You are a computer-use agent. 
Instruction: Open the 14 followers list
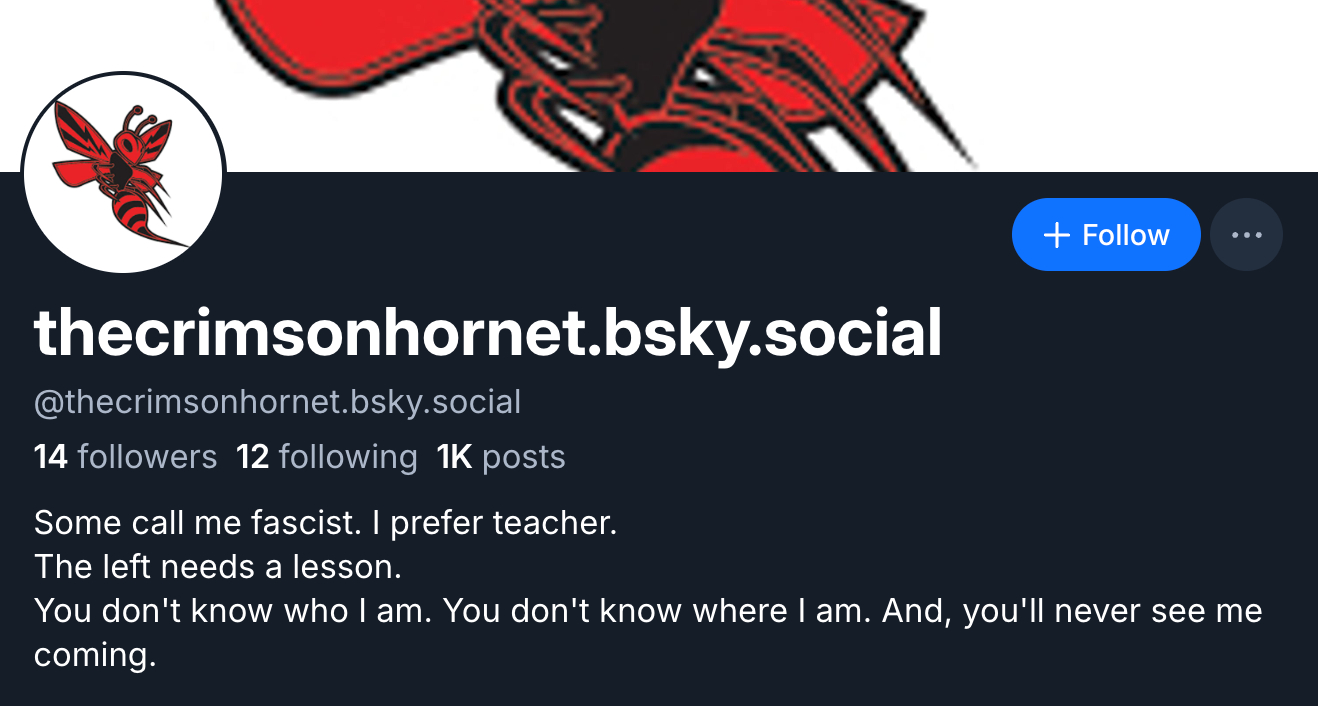pyautogui.click(x=125, y=457)
